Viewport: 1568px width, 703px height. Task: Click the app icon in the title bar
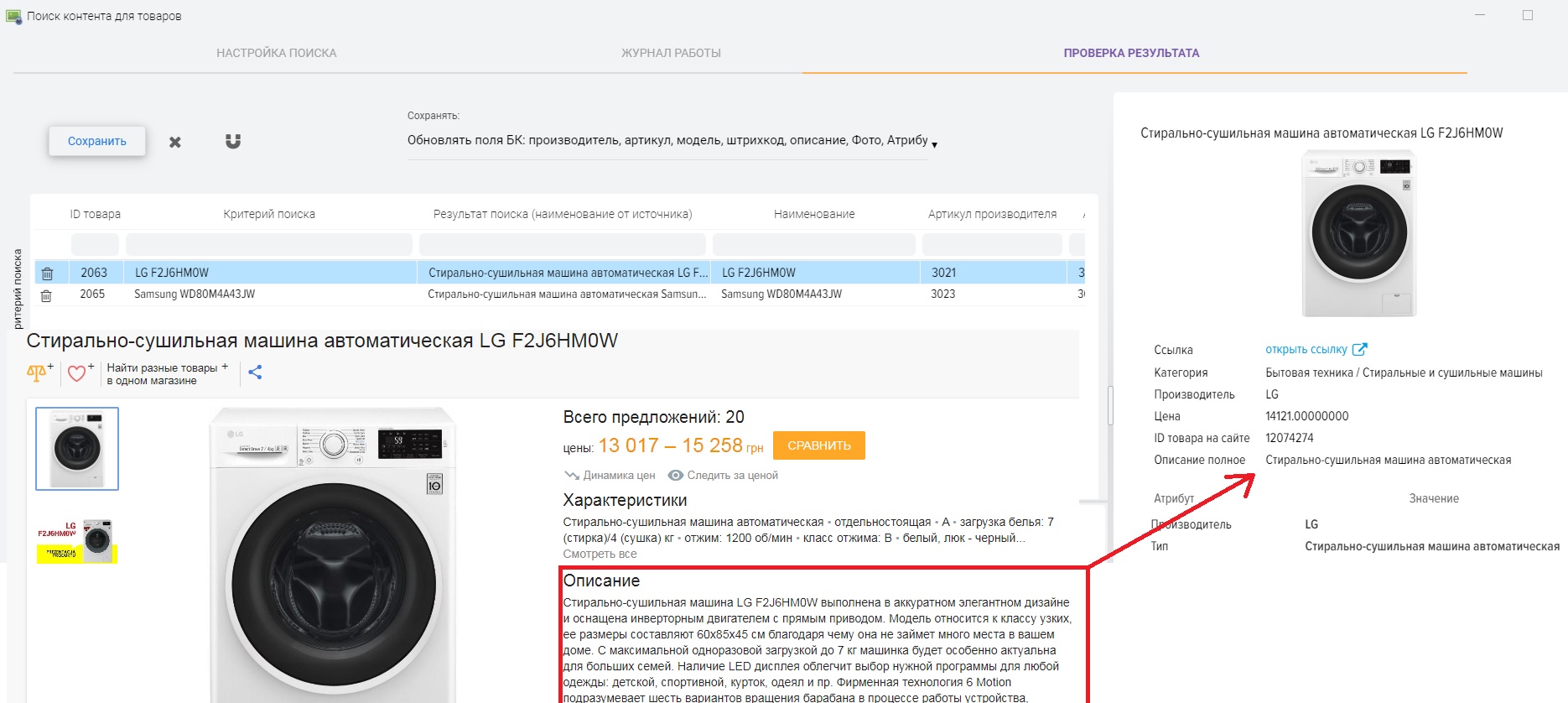click(13, 16)
